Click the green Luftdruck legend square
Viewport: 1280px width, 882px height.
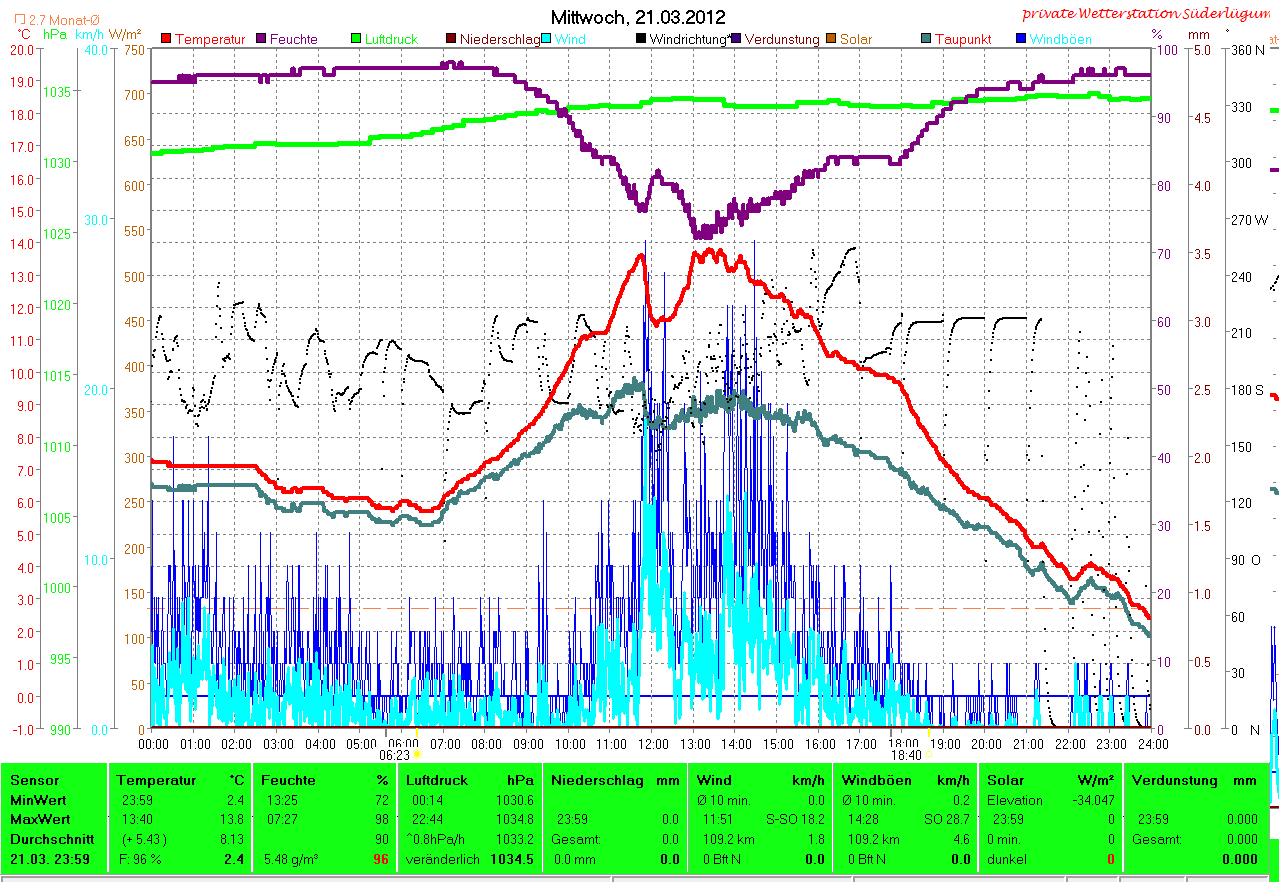click(x=356, y=39)
